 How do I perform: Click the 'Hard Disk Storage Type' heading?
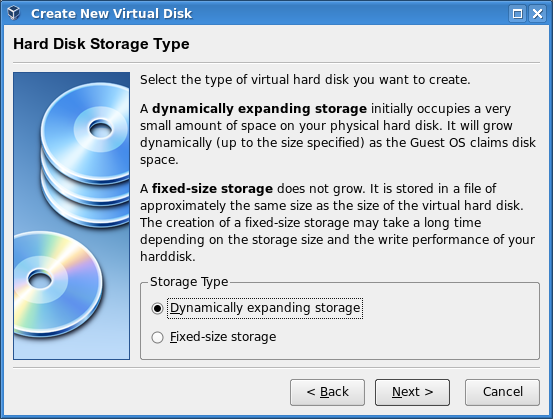pyautogui.click(x=101, y=44)
